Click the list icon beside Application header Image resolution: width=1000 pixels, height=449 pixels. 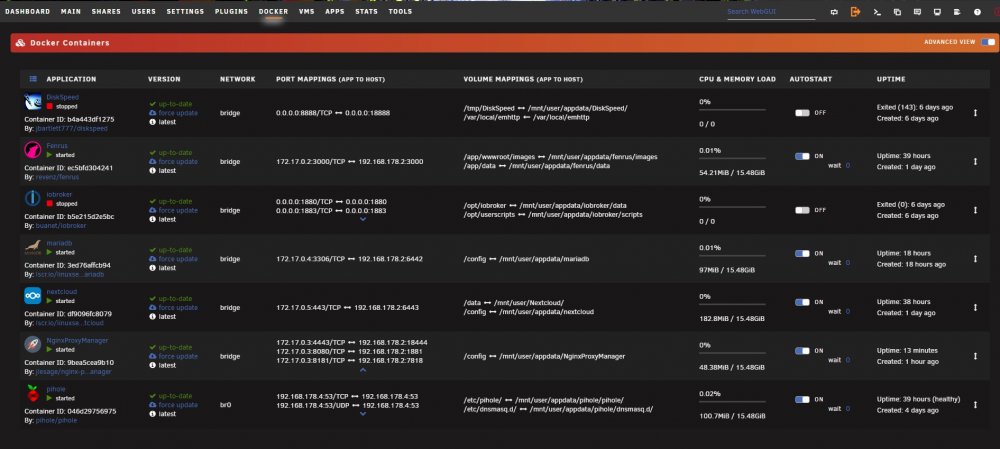tap(33, 79)
